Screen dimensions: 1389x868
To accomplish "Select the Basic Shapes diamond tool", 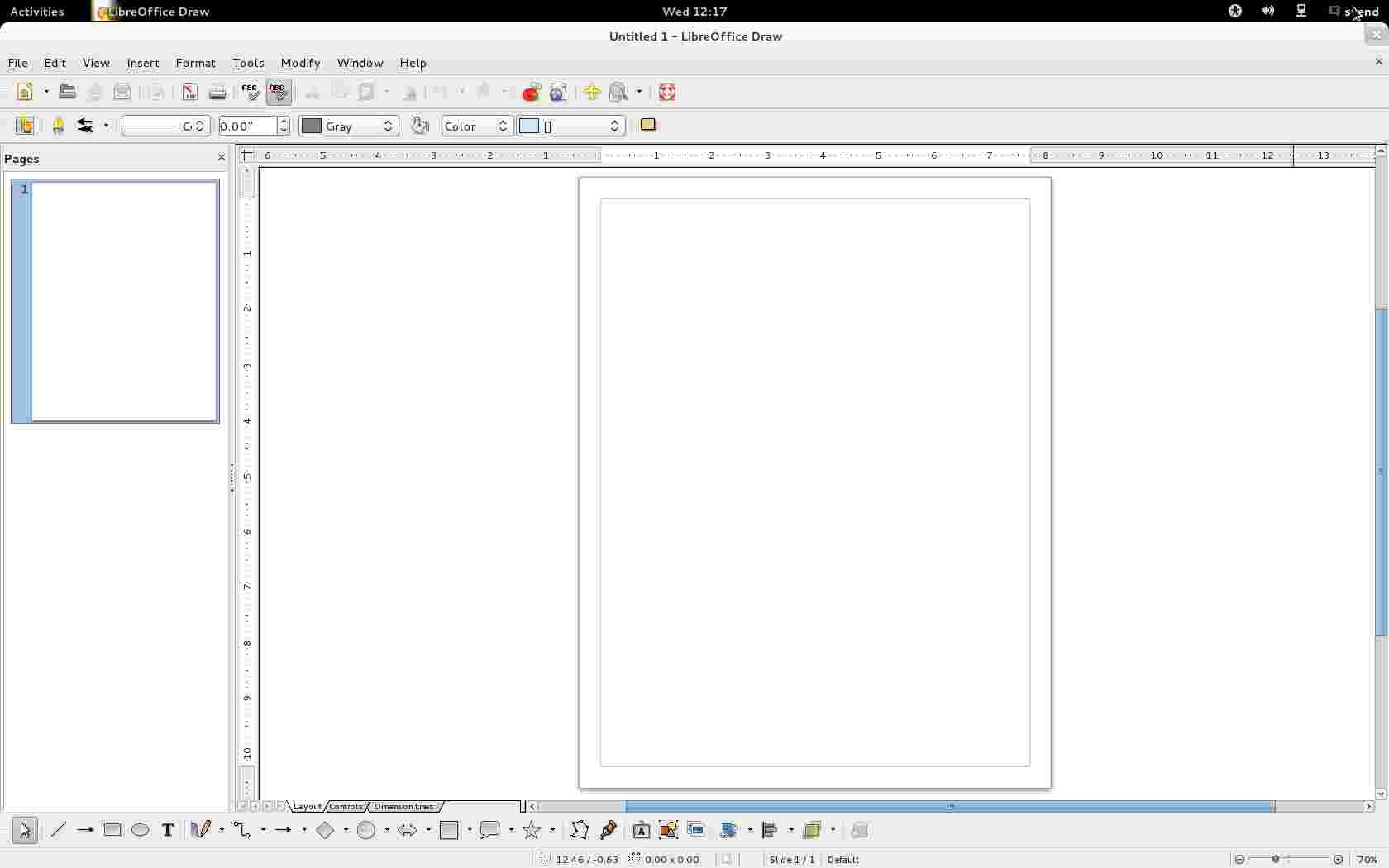I will point(327,830).
